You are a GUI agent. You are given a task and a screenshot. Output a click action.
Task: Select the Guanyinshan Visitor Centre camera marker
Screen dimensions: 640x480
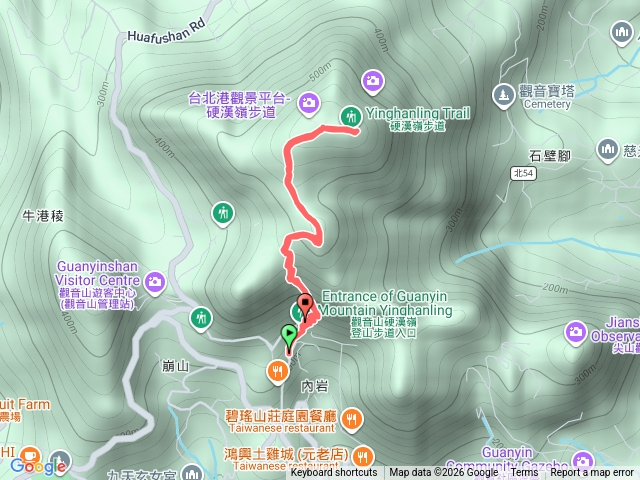155,282
